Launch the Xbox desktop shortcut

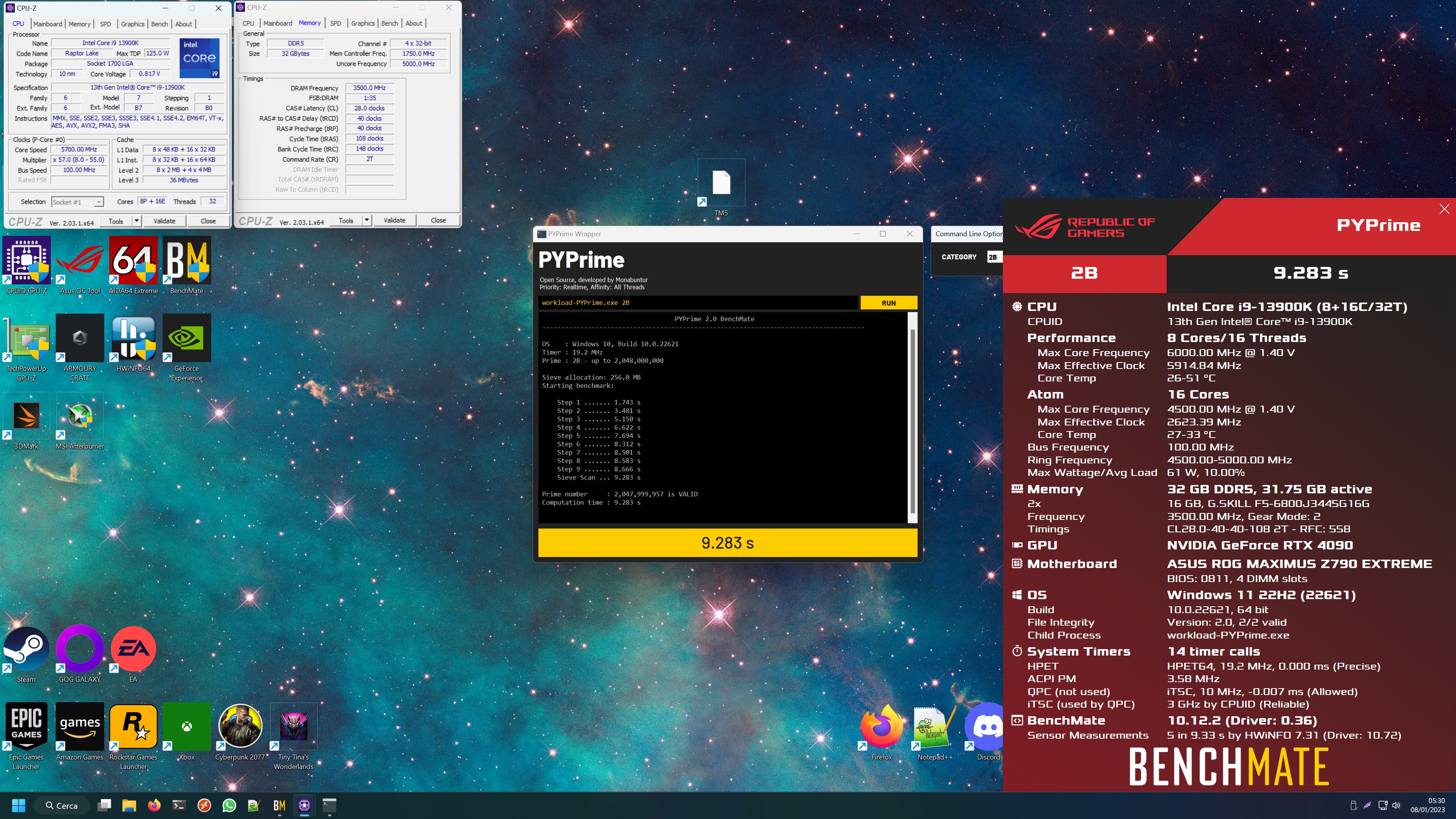point(187,732)
